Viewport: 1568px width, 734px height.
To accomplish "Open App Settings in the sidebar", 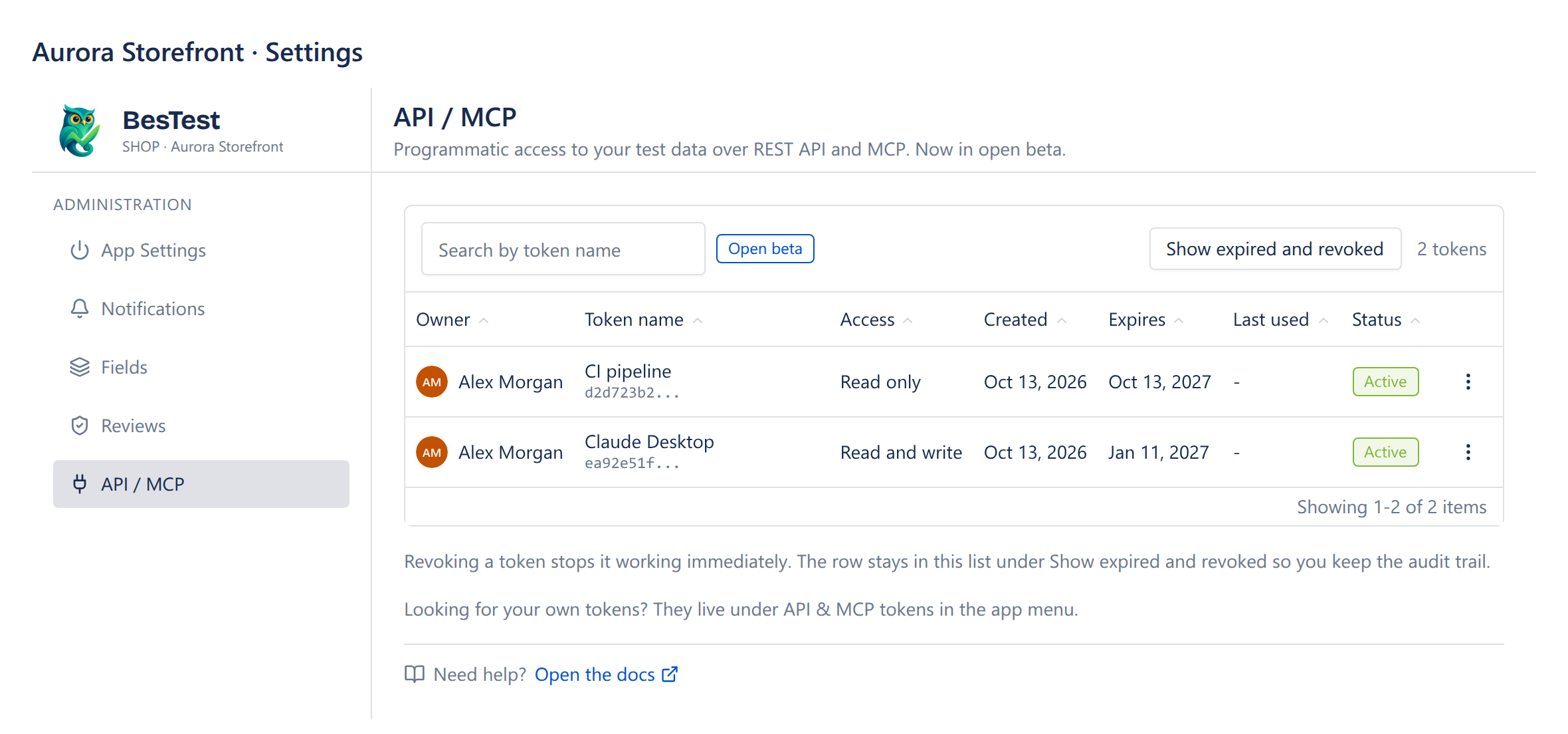I will tap(201, 250).
